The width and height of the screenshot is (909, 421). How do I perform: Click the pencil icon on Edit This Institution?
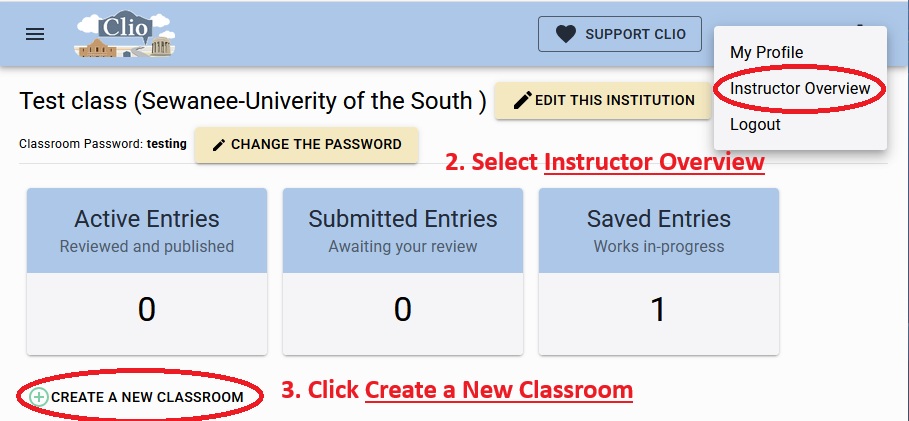pyautogui.click(x=522, y=100)
